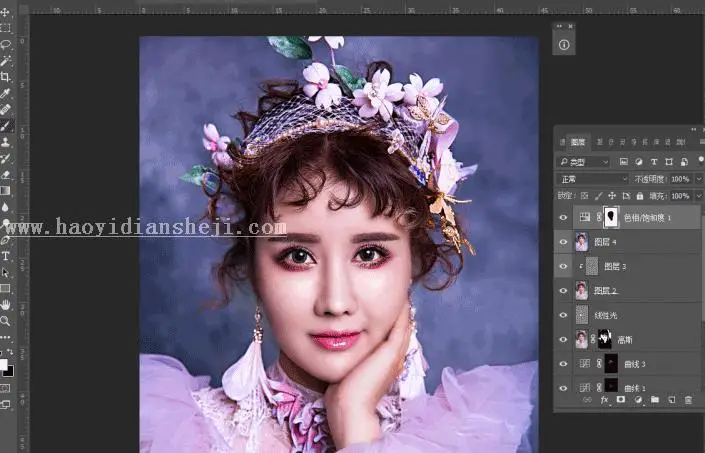Open the fill slider dropdown arrow
The width and height of the screenshot is (705, 453).
pos(699,196)
